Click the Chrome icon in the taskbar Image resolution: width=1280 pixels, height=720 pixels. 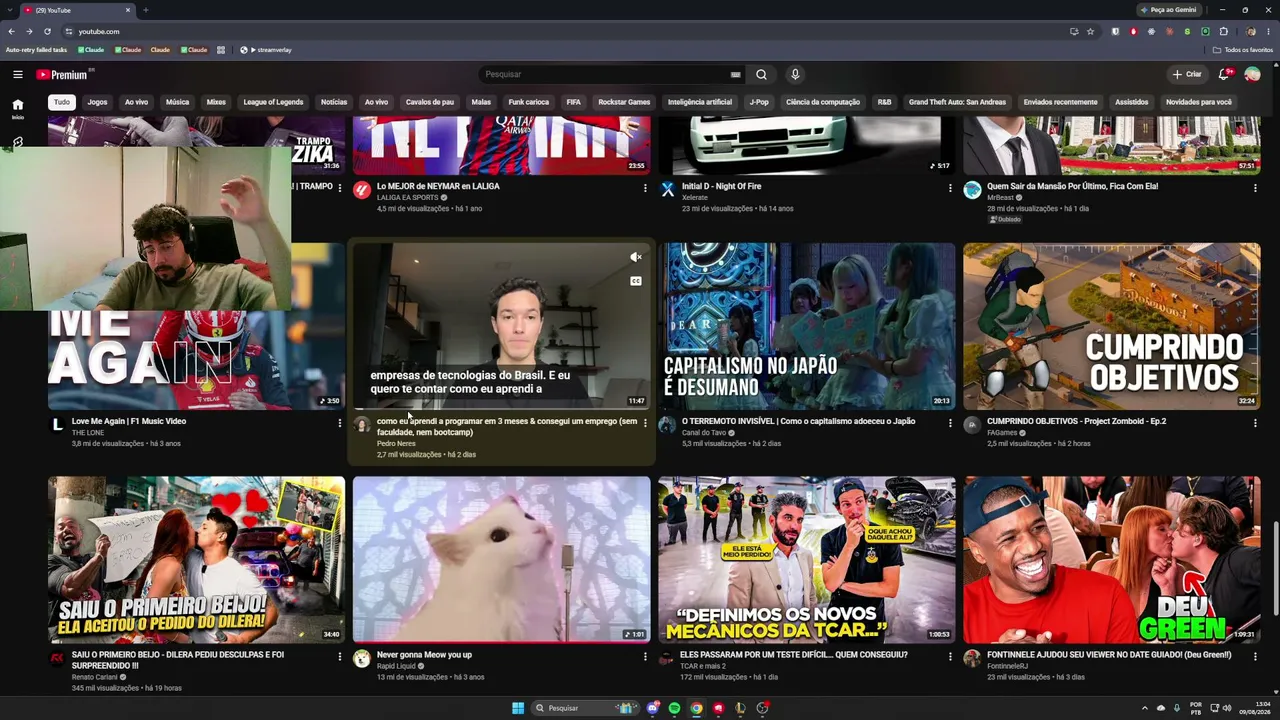(697, 708)
